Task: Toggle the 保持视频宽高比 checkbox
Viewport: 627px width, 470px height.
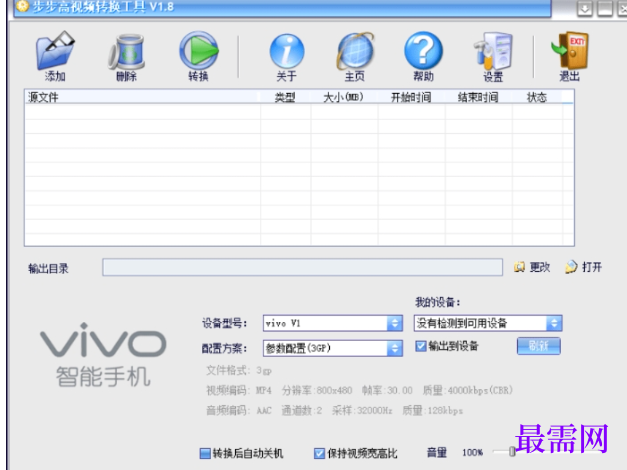Action: [319, 453]
